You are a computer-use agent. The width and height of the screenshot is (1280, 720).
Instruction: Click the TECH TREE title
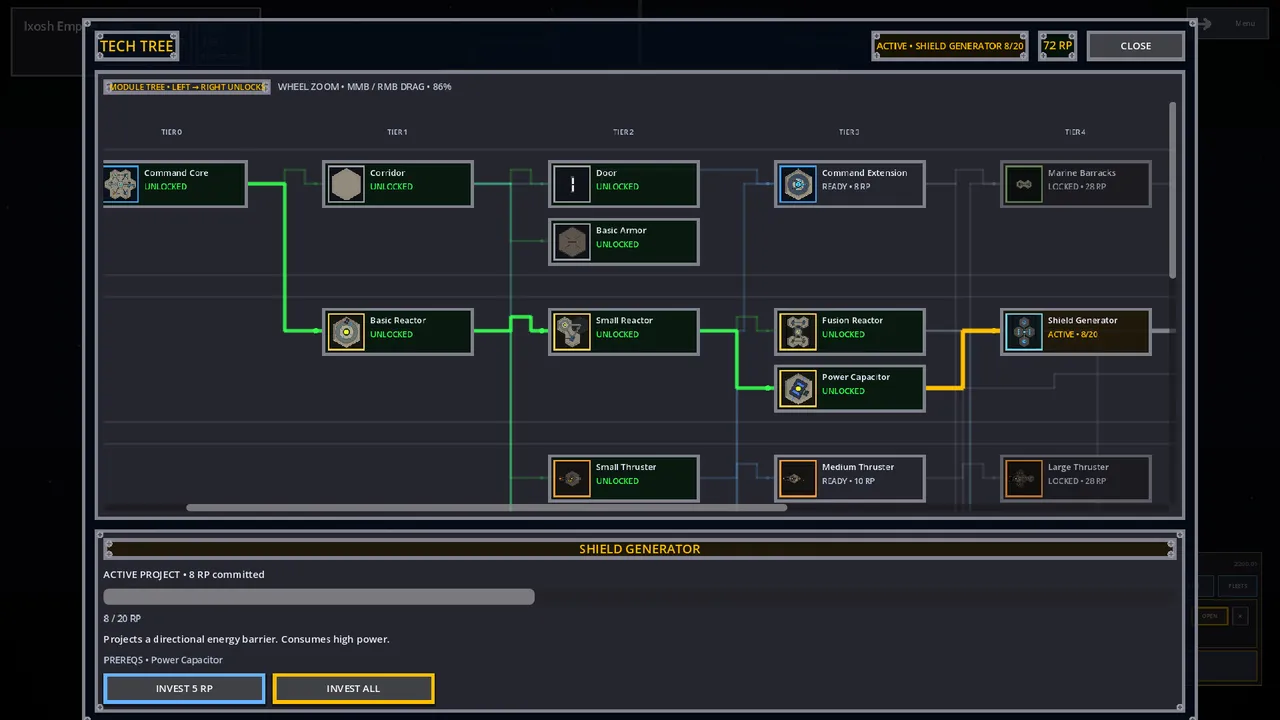click(x=137, y=46)
